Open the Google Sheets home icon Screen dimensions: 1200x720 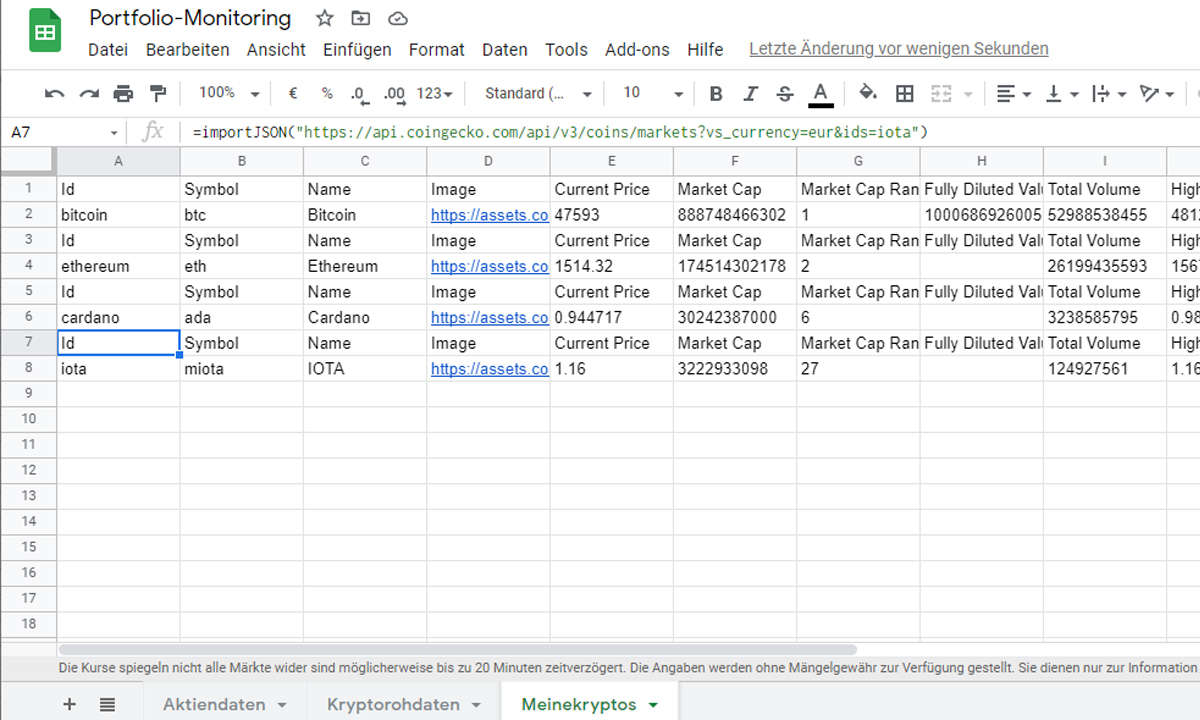pos(43,32)
